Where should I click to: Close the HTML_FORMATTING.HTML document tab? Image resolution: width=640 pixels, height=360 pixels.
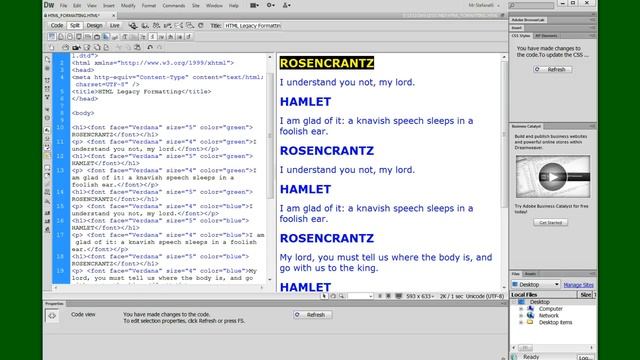[x=113, y=16]
